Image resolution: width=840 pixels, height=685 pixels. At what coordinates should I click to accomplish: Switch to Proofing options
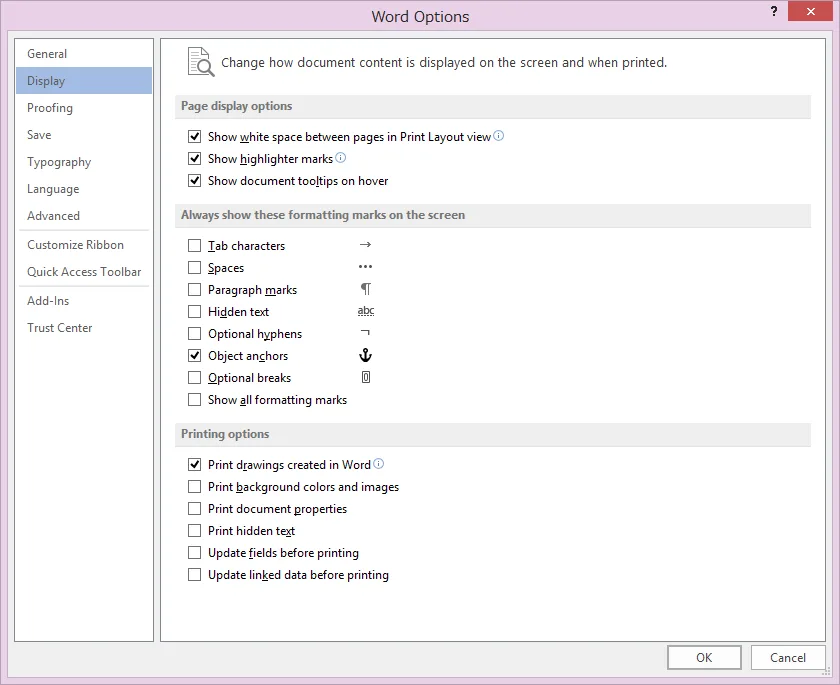click(84, 108)
